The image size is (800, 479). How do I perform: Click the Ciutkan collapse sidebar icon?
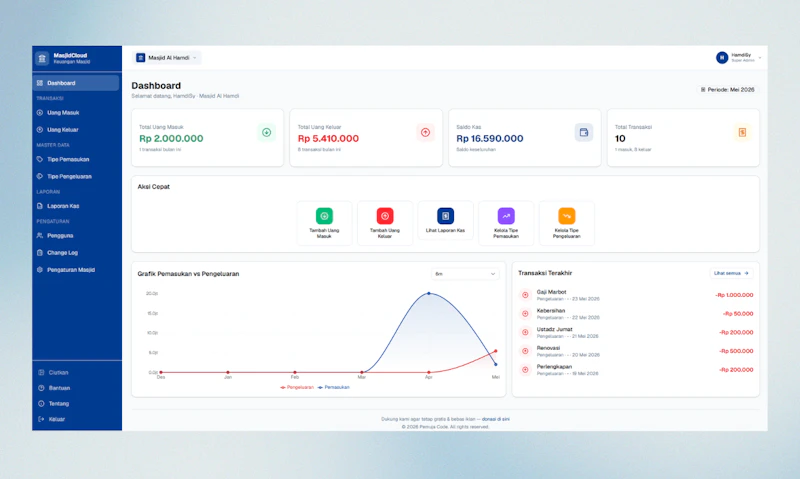click(x=41, y=372)
